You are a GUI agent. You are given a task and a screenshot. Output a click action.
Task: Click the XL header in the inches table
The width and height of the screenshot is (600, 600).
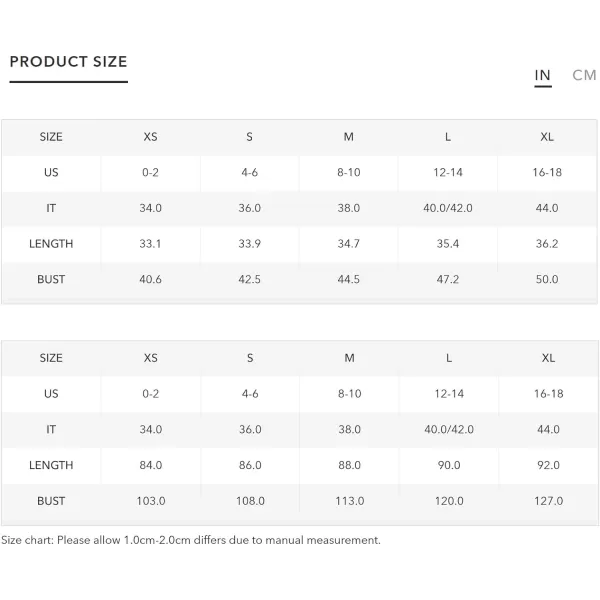[x=547, y=137]
